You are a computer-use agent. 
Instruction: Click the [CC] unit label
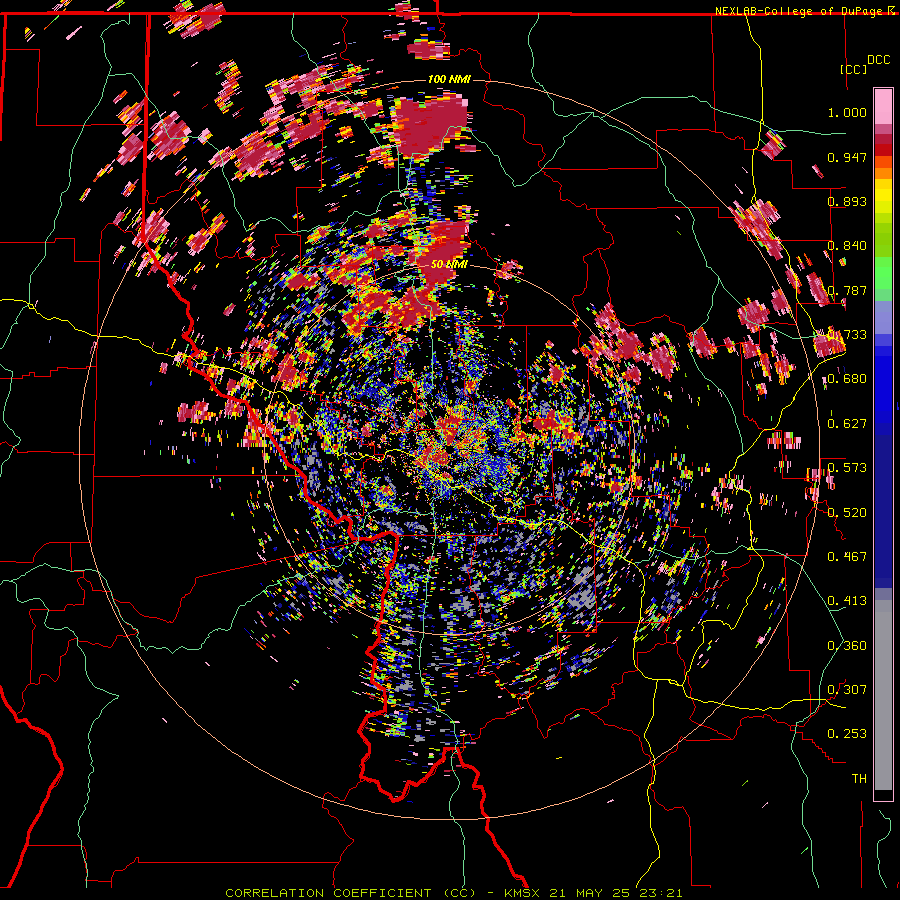(853, 69)
